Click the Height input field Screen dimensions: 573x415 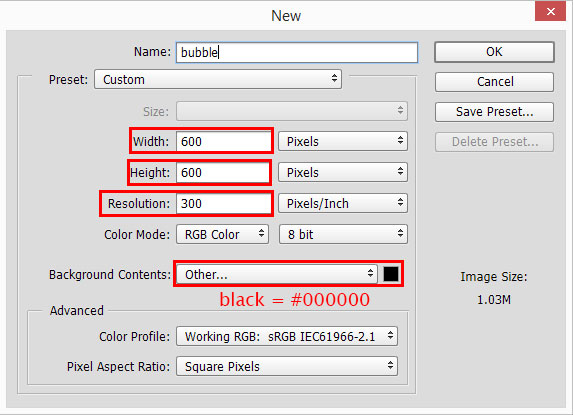coord(223,172)
